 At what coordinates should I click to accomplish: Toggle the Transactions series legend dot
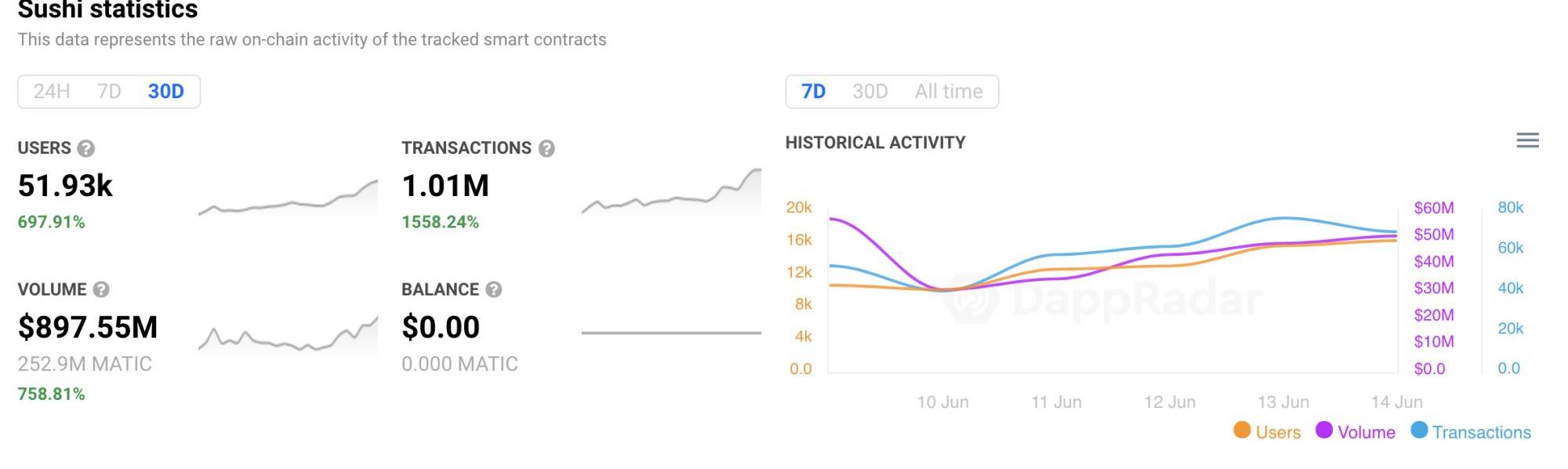coord(1419,430)
